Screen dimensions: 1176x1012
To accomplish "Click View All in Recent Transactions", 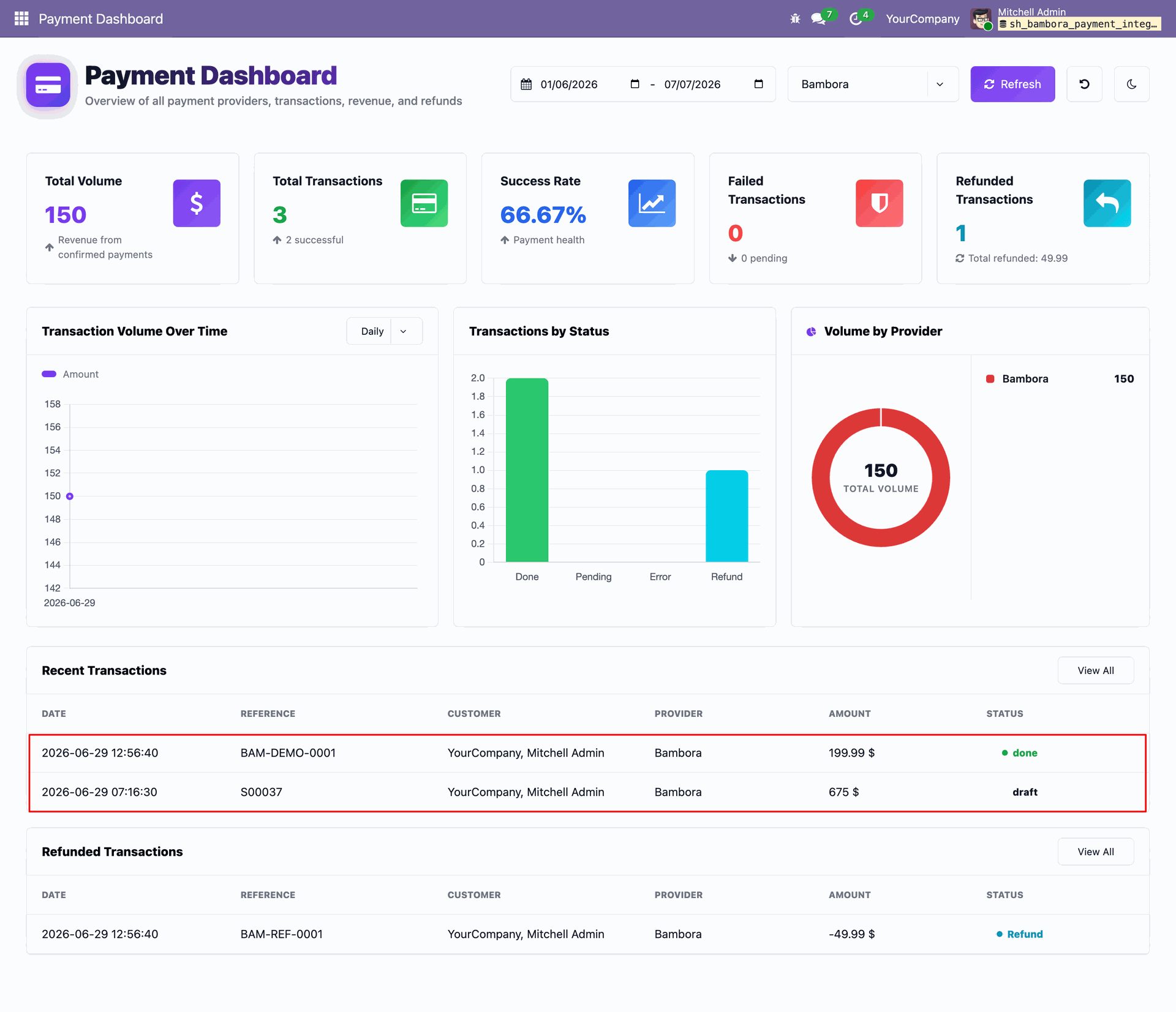I will (1095, 670).
